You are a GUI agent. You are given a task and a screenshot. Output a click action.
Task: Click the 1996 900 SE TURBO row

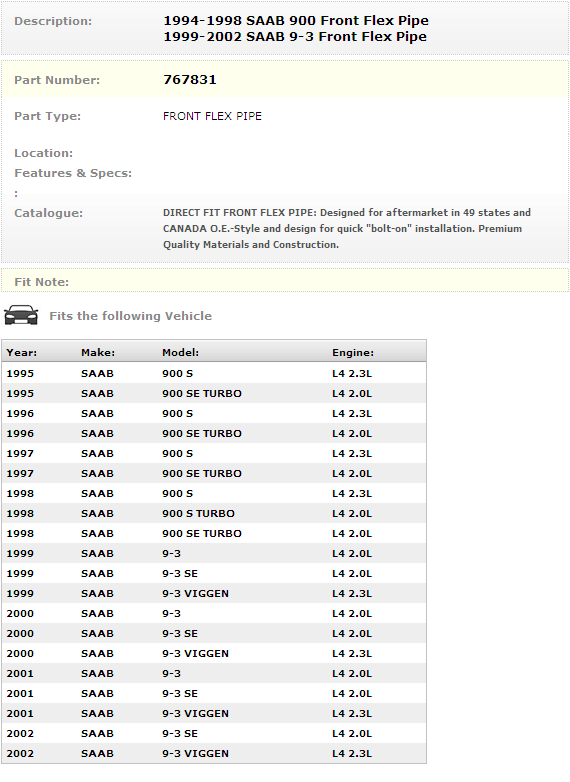(x=214, y=433)
